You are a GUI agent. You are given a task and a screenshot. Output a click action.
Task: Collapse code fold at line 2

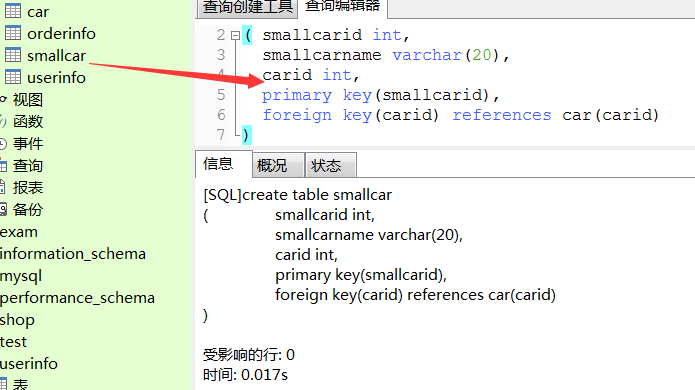tap(235, 35)
